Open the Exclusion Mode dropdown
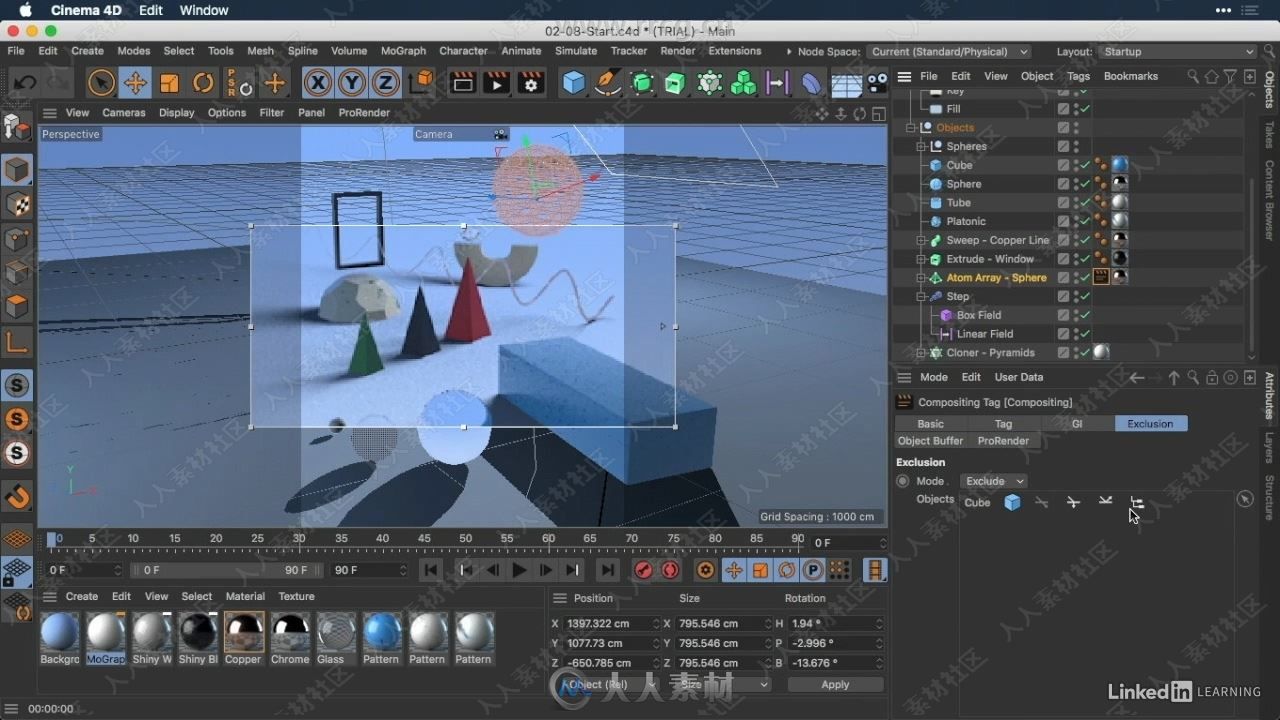The height and width of the screenshot is (720, 1280). click(x=993, y=481)
